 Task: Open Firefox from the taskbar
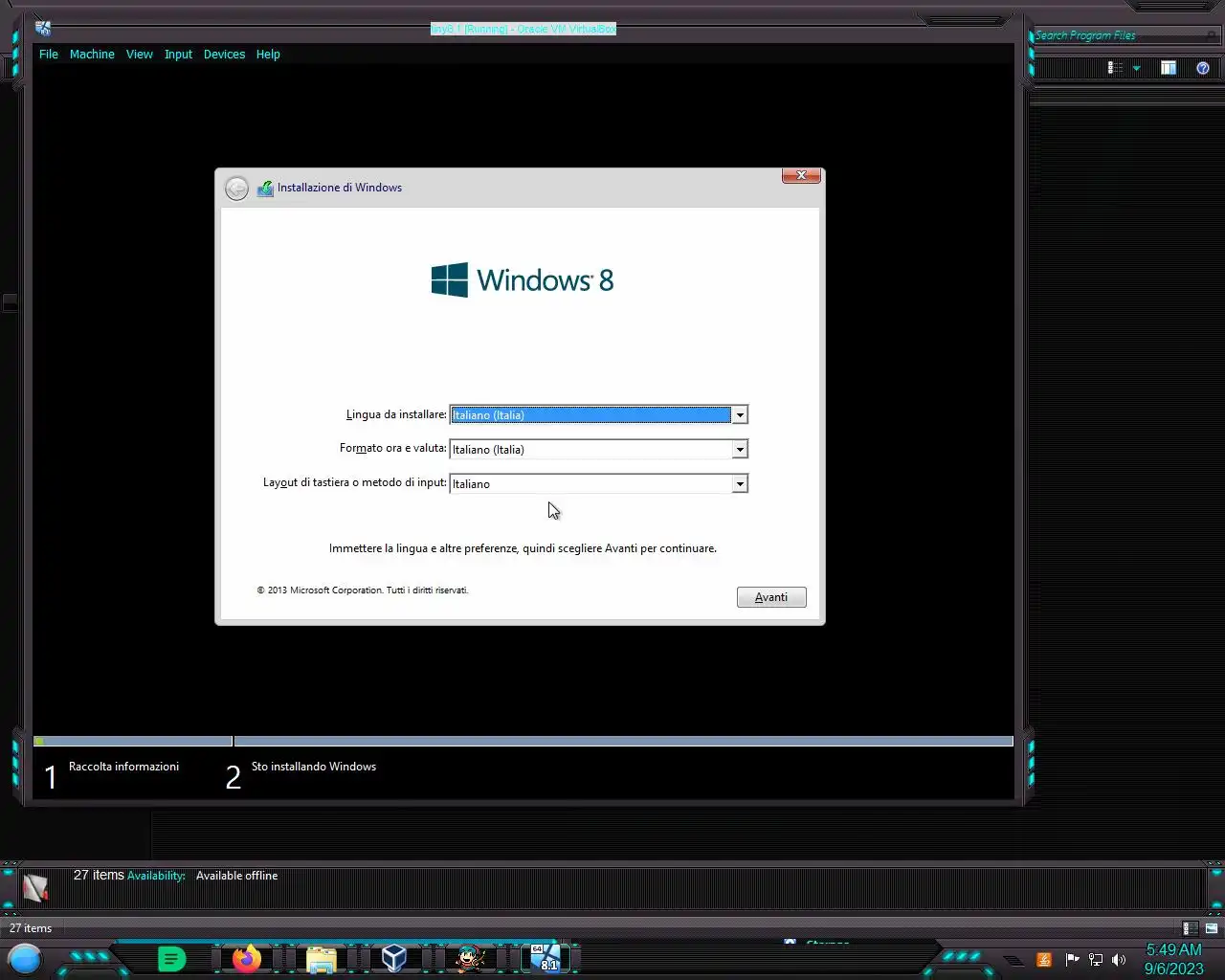point(247,958)
